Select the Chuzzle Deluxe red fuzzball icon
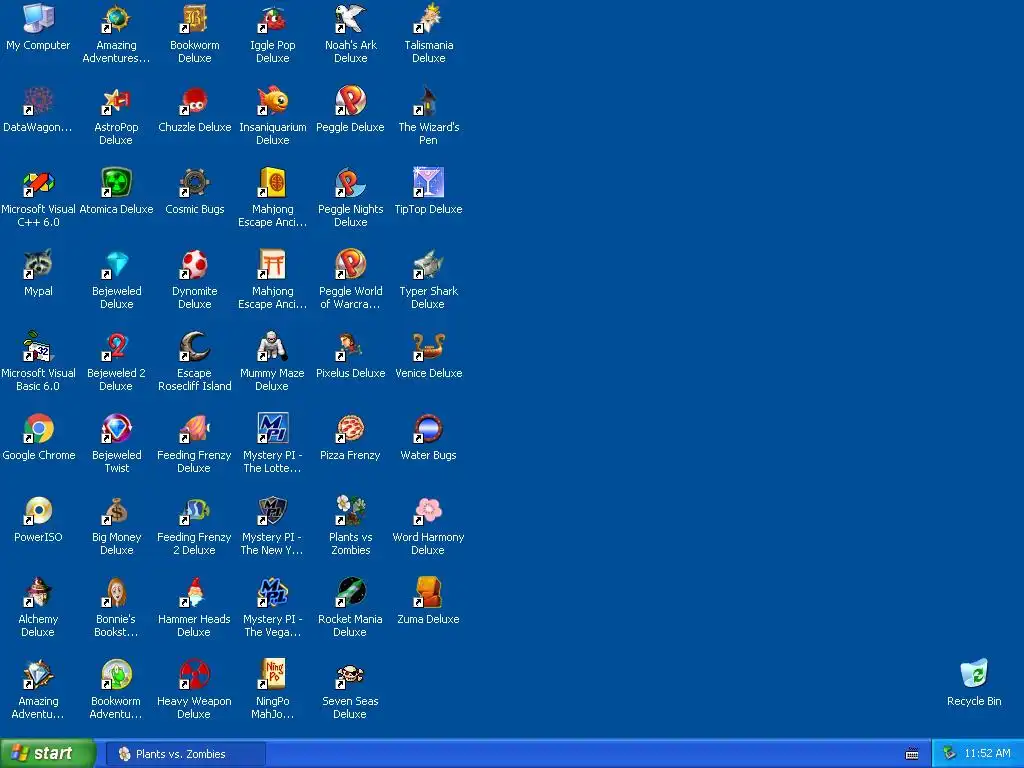The height and width of the screenshot is (768, 1024). coord(194,101)
